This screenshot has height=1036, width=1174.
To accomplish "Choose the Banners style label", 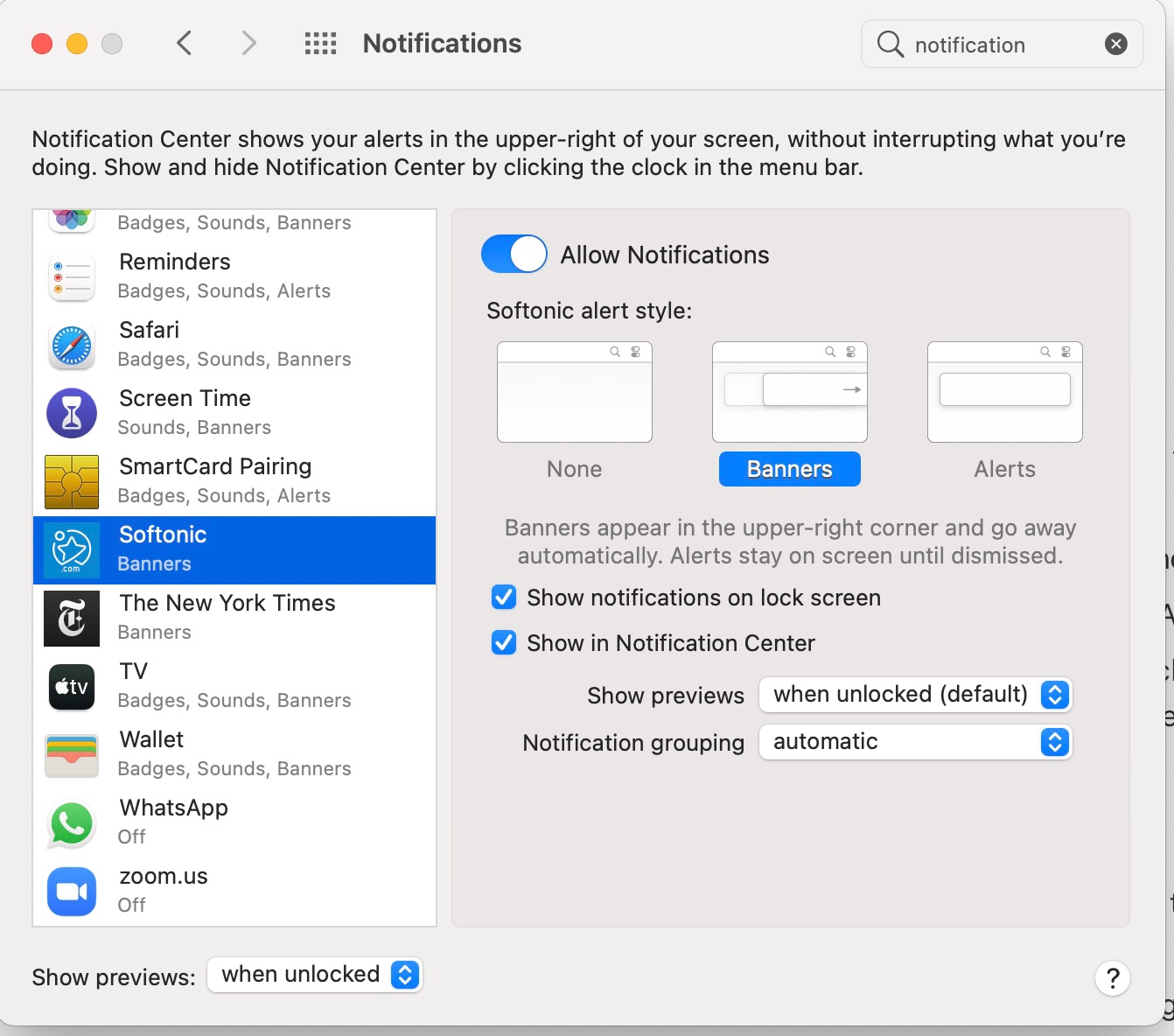I will pos(790,469).
